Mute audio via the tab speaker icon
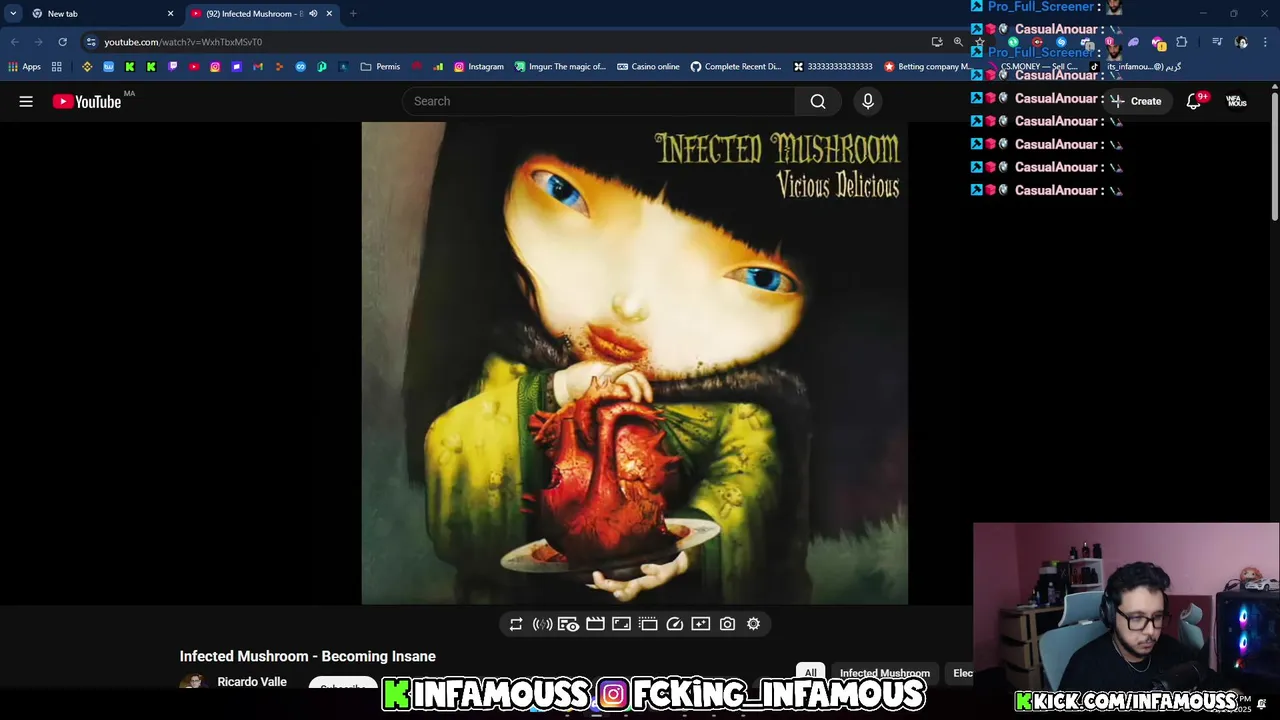 tap(313, 14)
